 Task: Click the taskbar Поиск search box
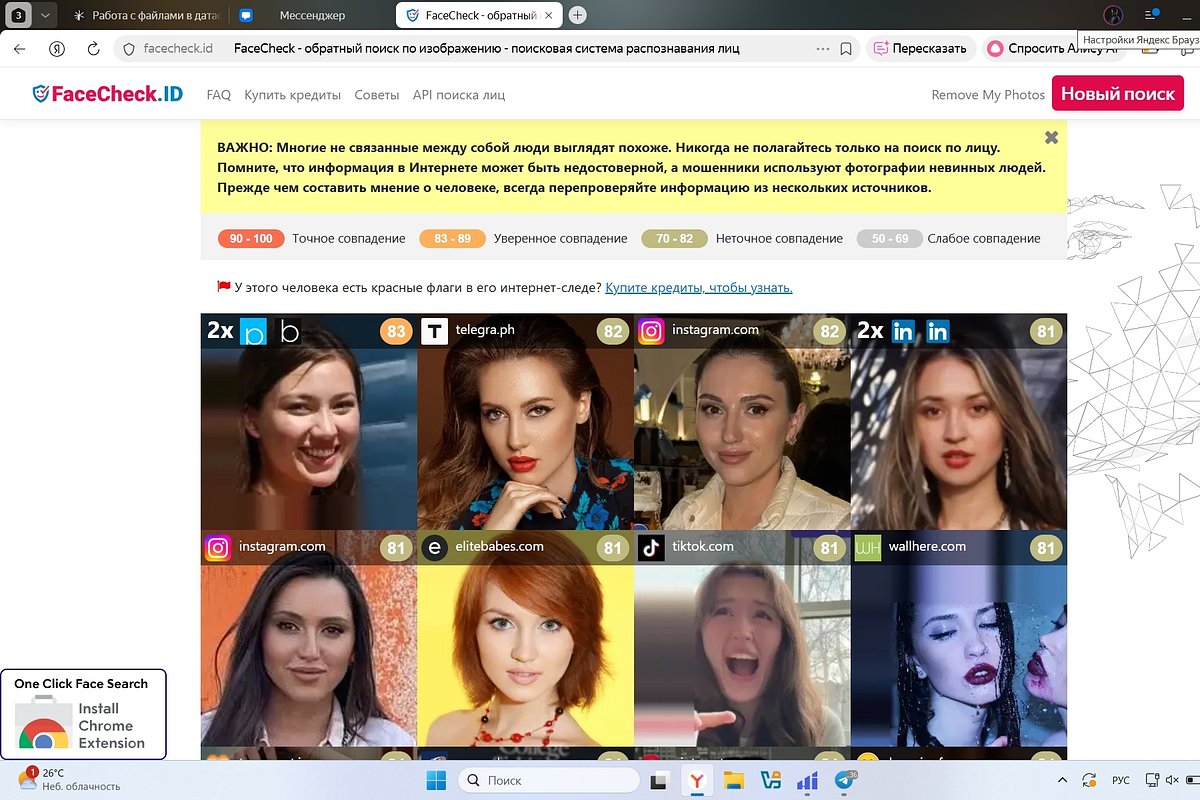(549, 780)
